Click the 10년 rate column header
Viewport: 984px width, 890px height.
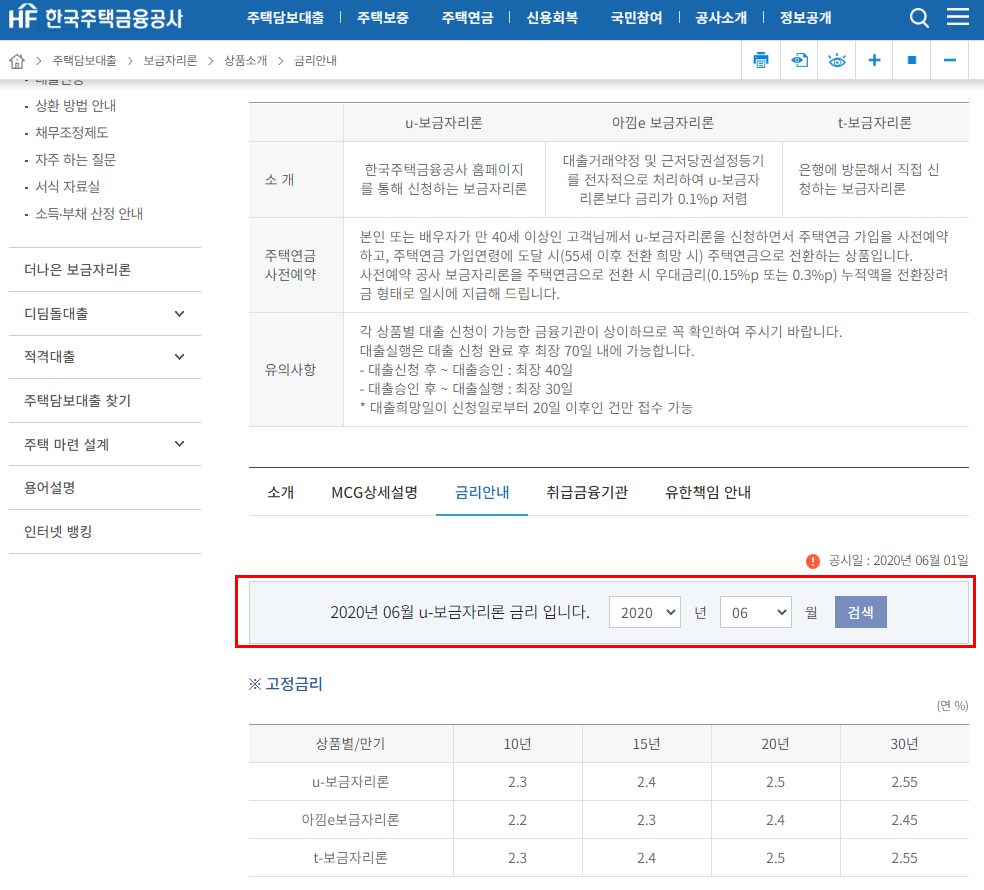tap(518, 744)
